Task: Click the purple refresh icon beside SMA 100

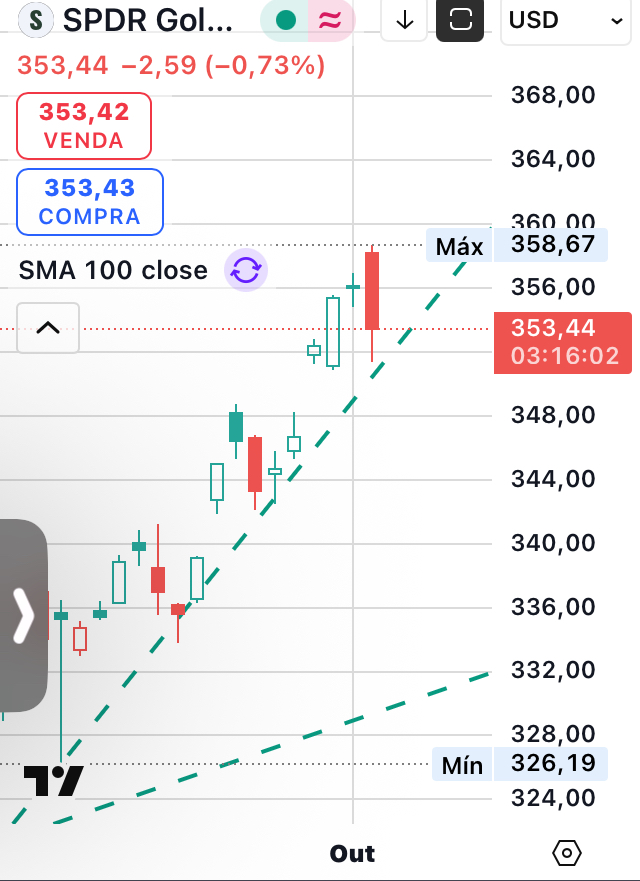Action: click(246, 270)
